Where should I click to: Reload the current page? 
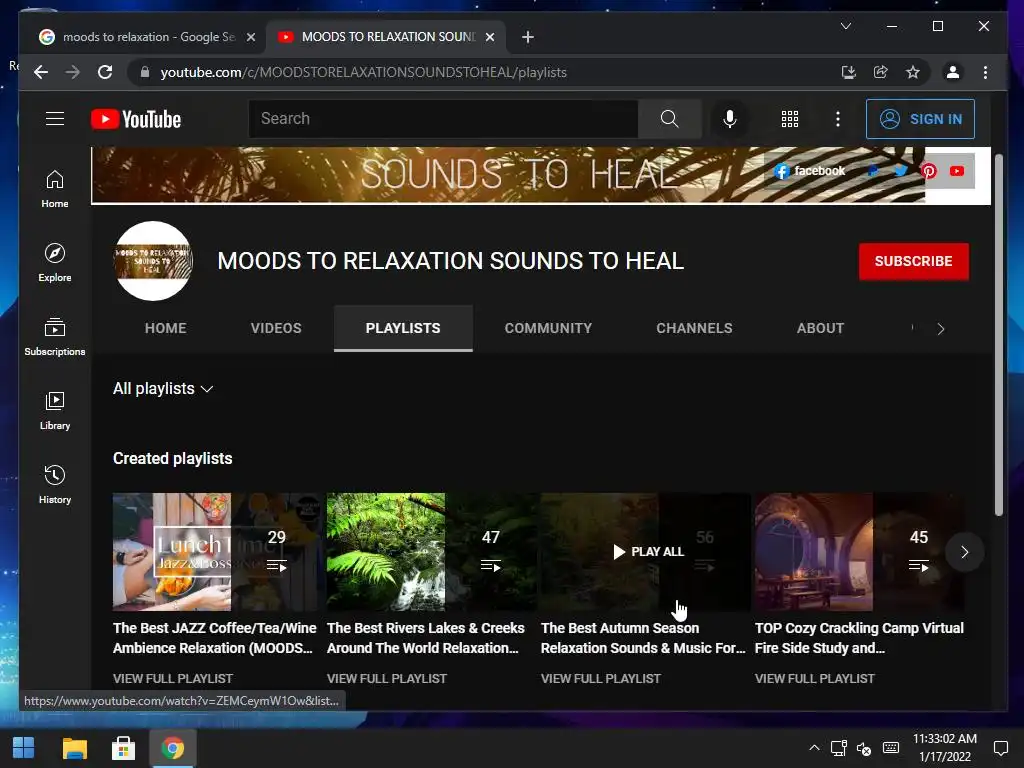105,72
